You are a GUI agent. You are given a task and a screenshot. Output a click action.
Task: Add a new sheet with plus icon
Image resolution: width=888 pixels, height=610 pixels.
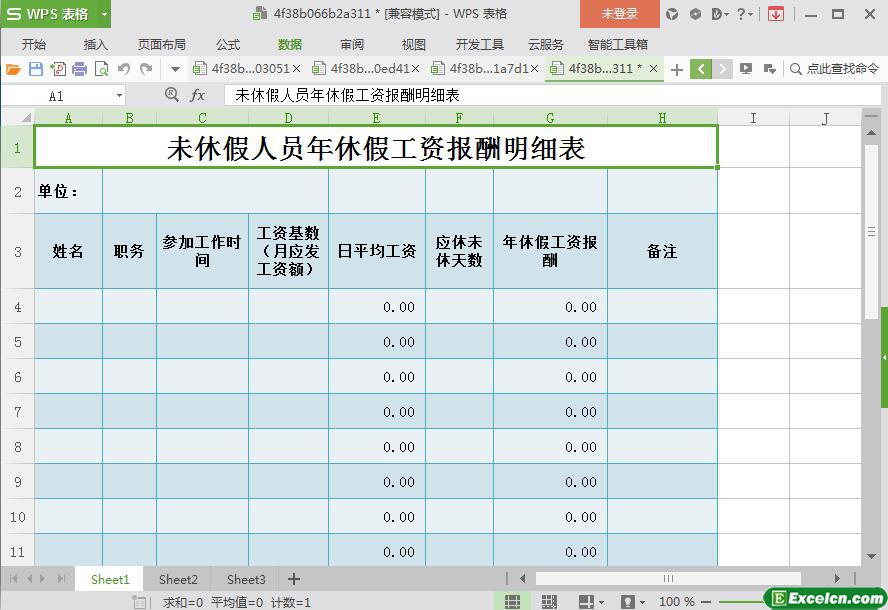pos(294,579)
